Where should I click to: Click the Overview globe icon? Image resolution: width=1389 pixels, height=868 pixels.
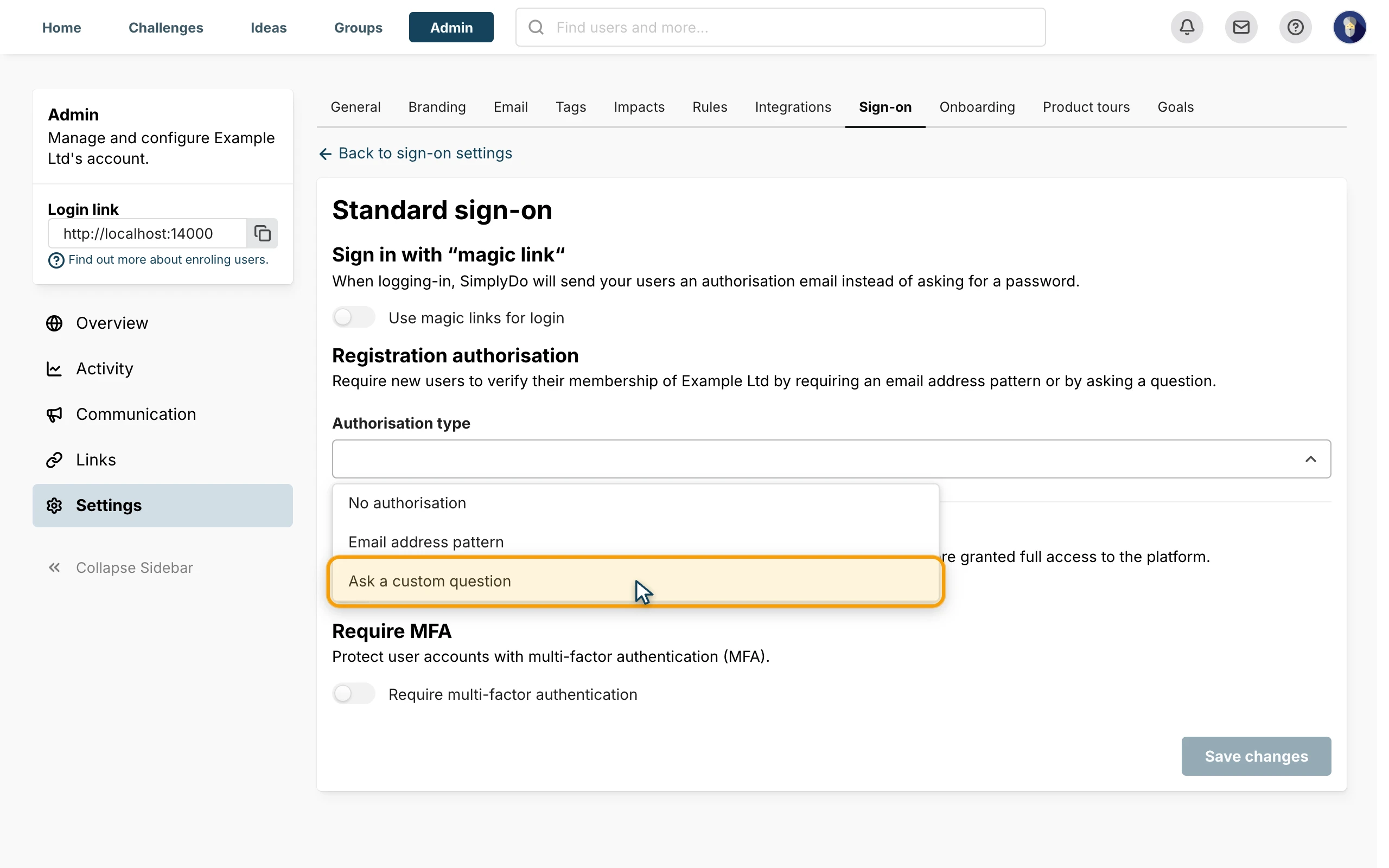coord(54,323)
